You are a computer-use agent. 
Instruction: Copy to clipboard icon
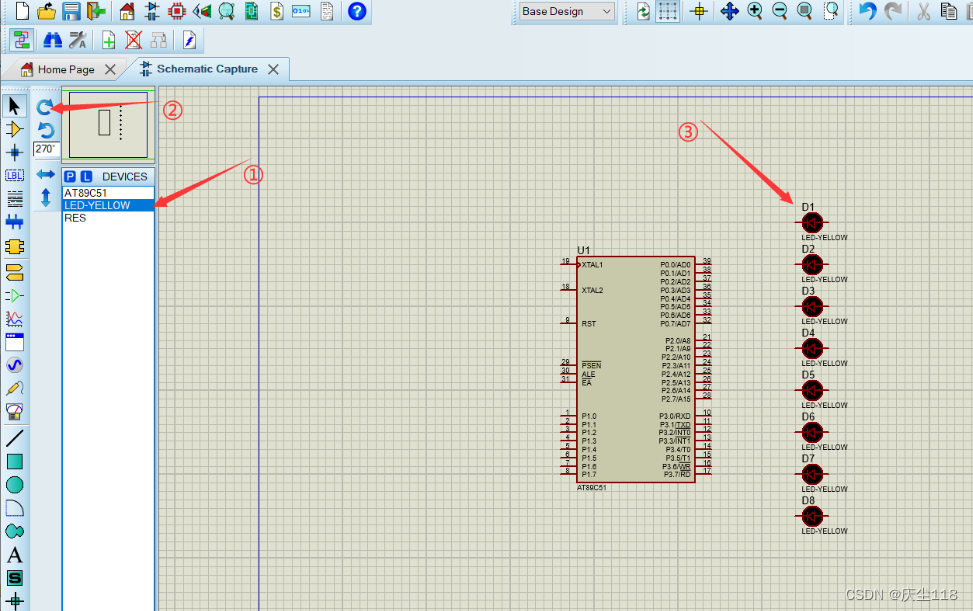click(x=949, y=11)
